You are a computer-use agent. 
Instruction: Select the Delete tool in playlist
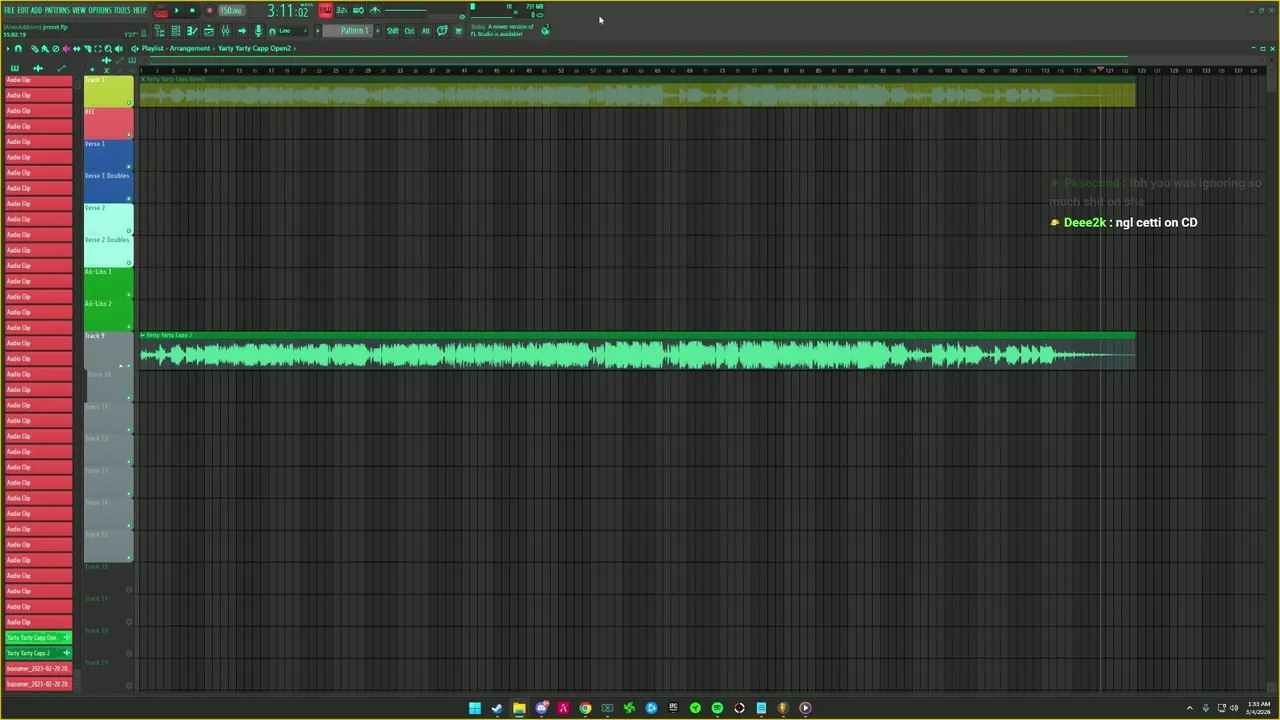(55, 48)
